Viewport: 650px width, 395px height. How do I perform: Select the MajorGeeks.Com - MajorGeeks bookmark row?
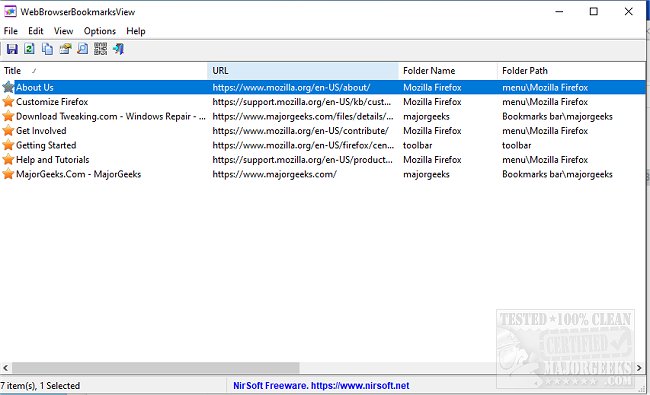[323, 174]
